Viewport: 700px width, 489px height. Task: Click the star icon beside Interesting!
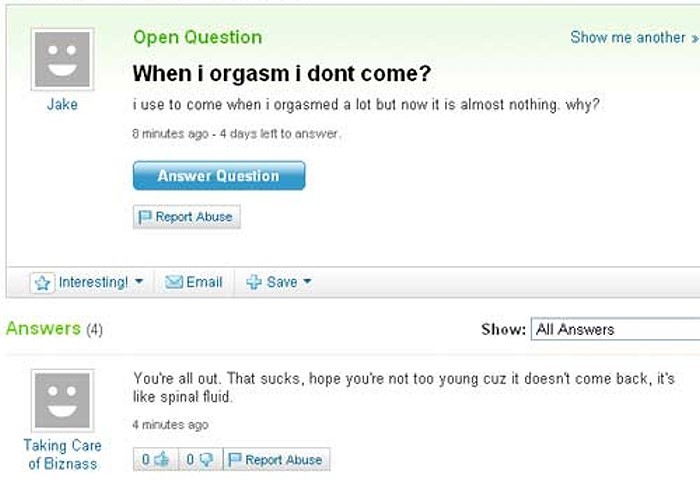click(42, 283)
